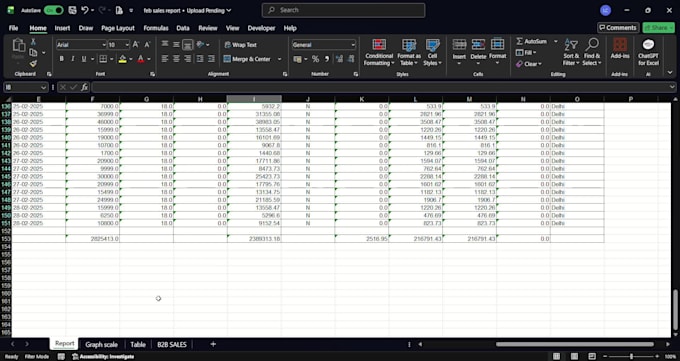Apply Comma Style format
This screenshot has height=361, width=680.
[327, 59]
